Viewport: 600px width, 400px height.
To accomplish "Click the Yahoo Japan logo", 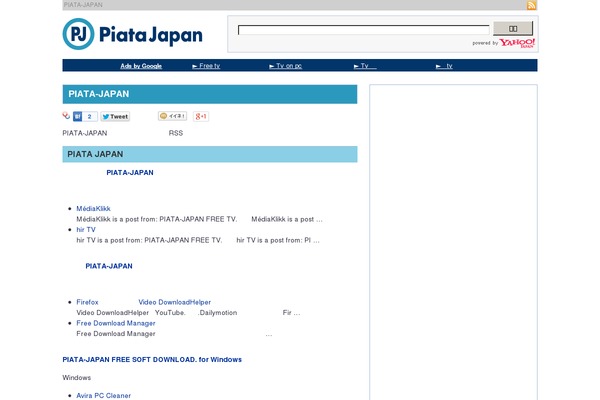I will tap(517, 43).
